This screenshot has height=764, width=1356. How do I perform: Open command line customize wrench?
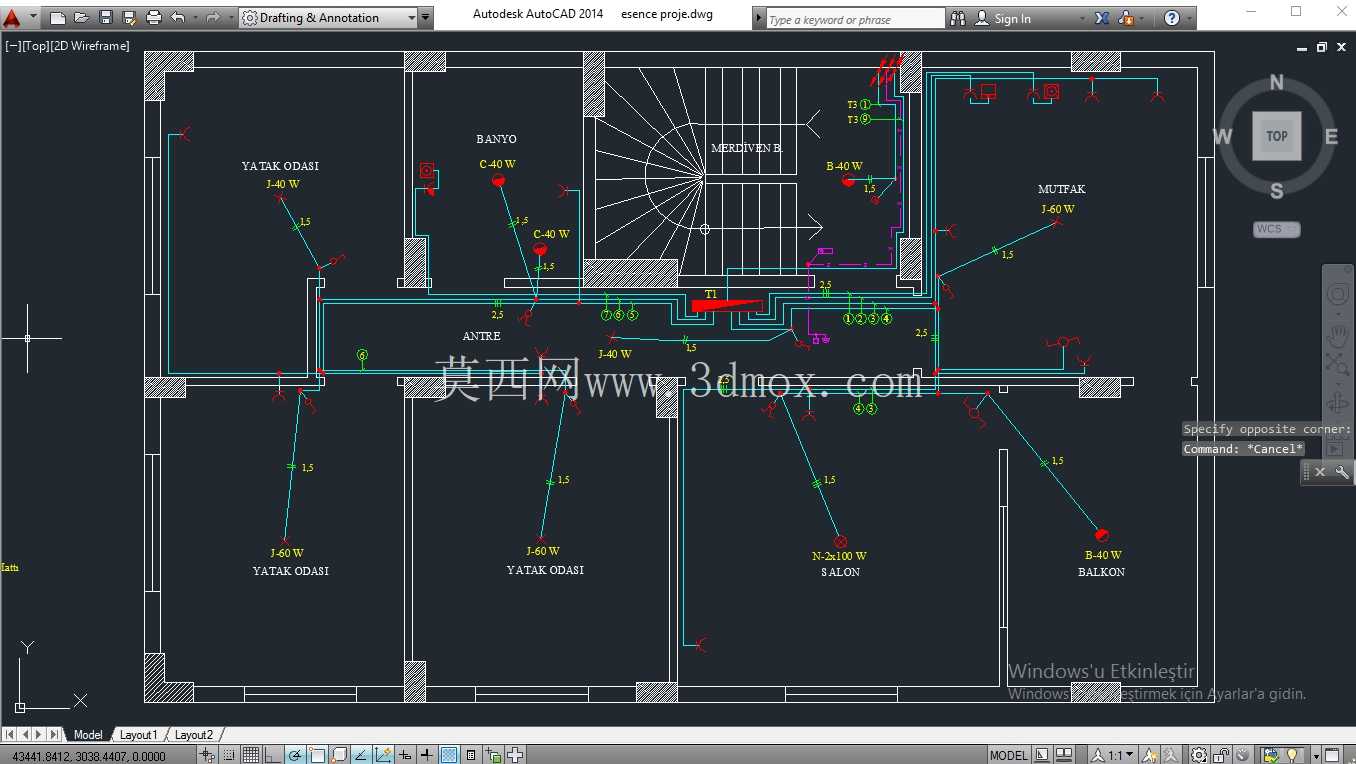click(x=1342, y=472)
